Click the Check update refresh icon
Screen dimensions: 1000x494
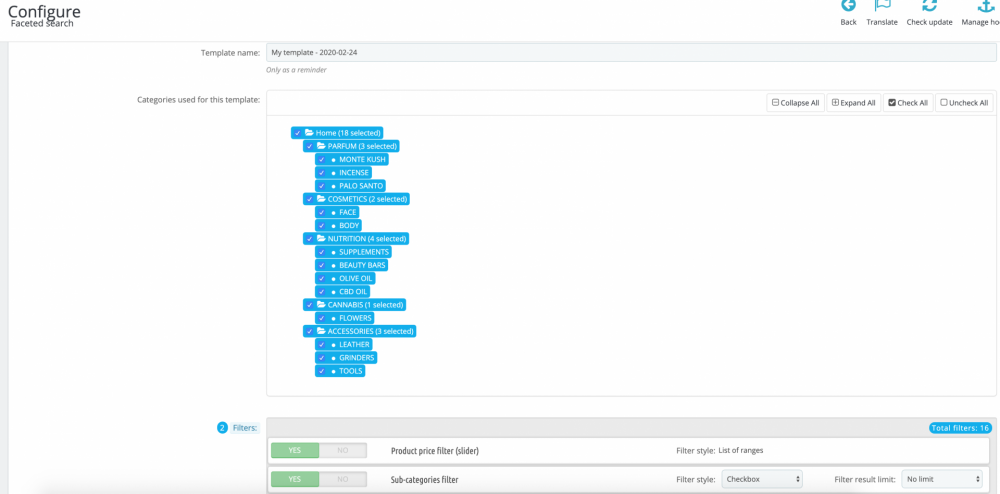929,5
